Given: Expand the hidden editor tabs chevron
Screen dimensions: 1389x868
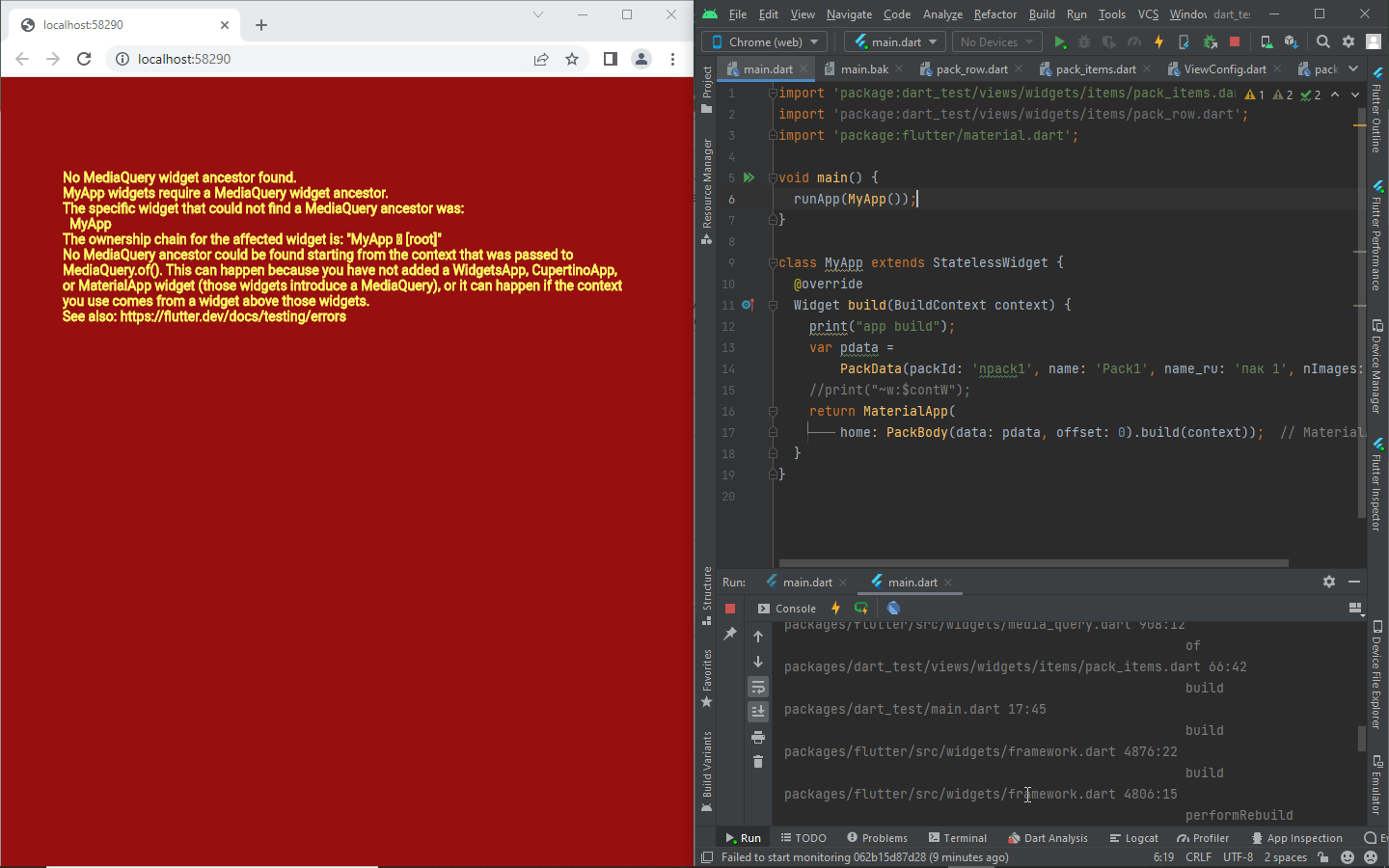Looking at the screenshot, I should click(x=1353, y=68).
